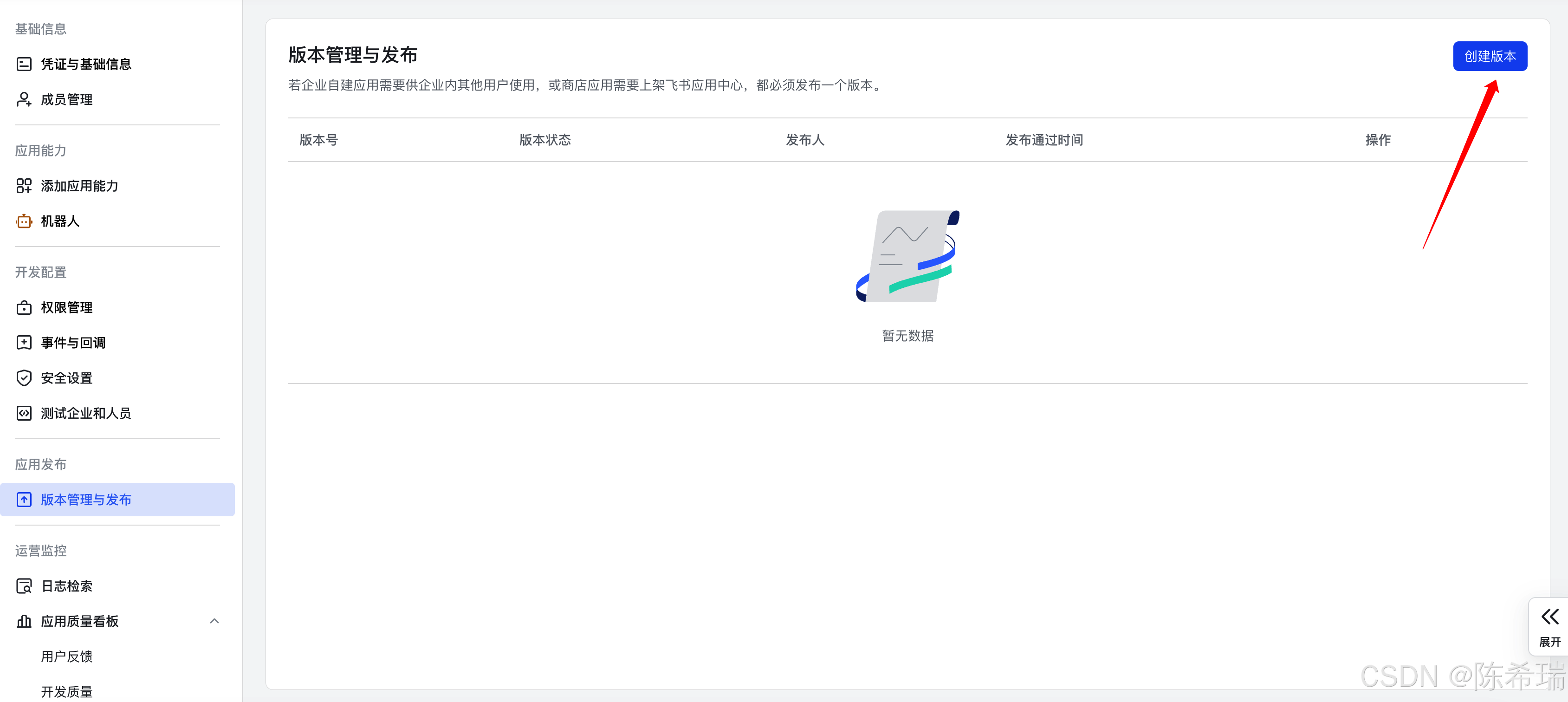Select the 凭证与基础信息 credential icon

[x=24, y=63]
